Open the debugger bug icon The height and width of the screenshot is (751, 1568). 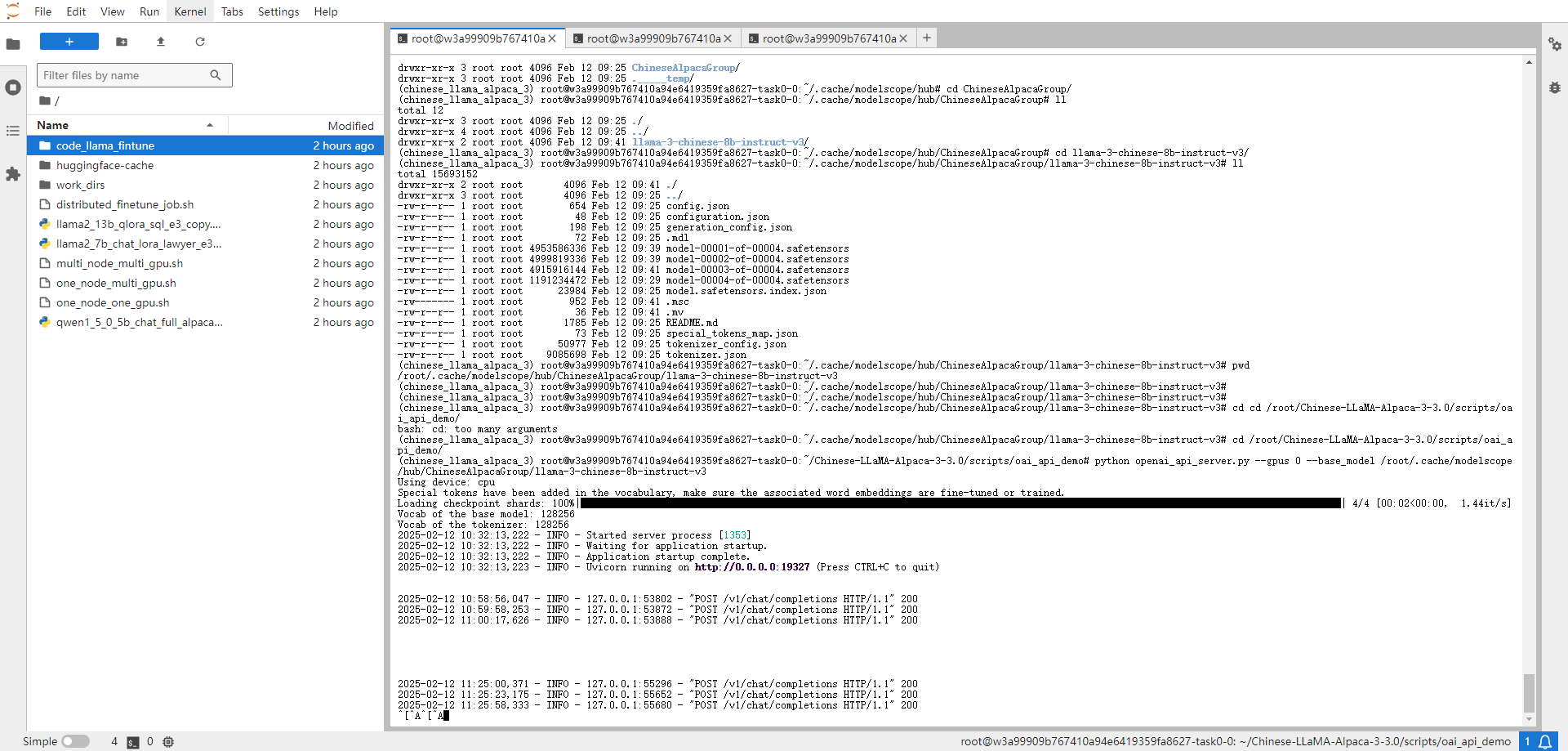click(1554, 87)
